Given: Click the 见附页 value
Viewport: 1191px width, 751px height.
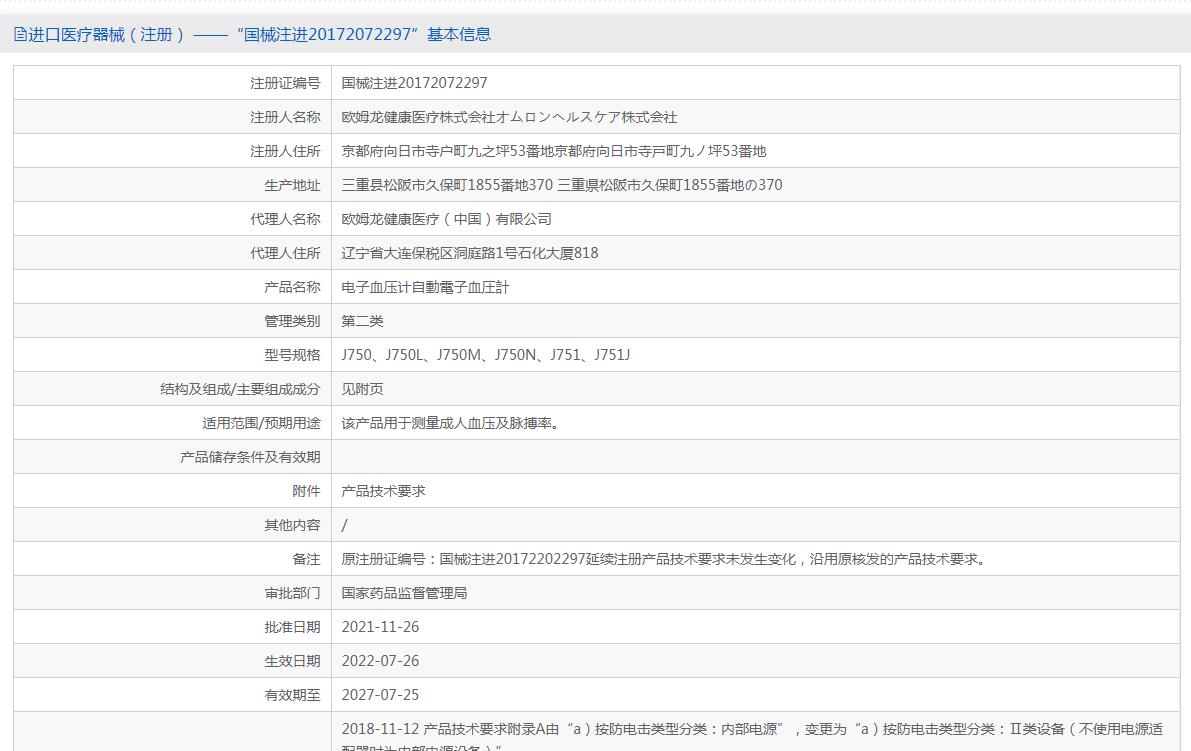Looking at the screenshot, I should tap(362, 389).
